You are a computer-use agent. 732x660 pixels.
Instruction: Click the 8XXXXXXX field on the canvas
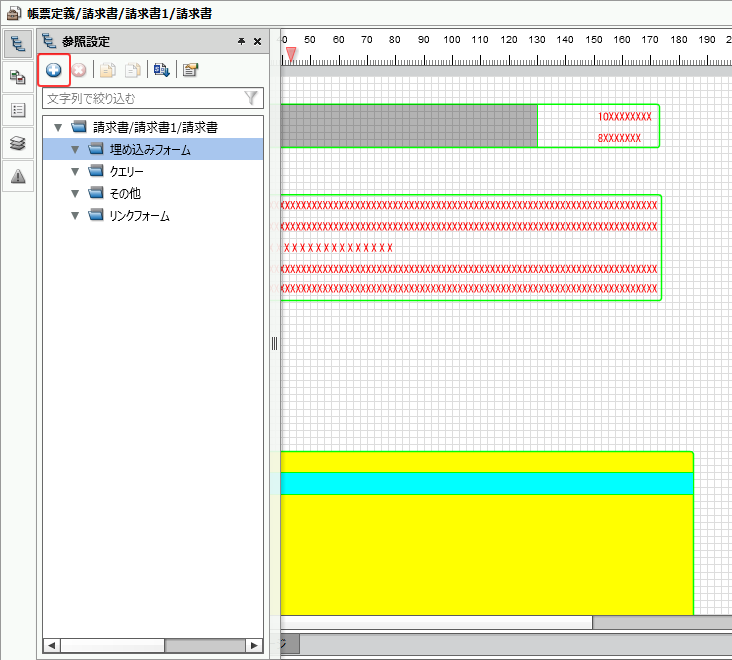619,138
